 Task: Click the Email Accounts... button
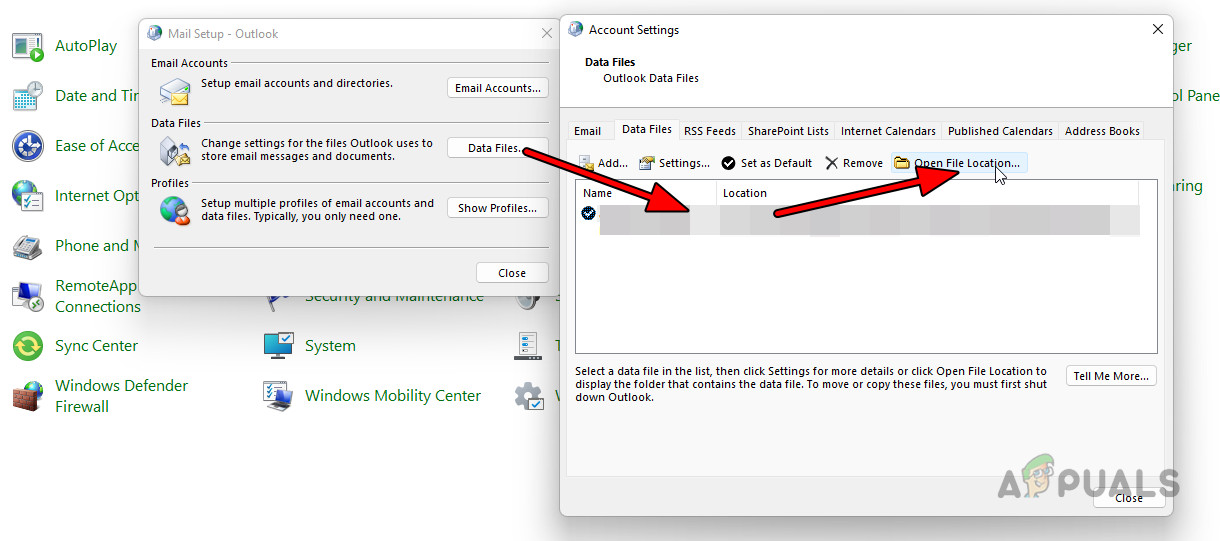[498, 88]
